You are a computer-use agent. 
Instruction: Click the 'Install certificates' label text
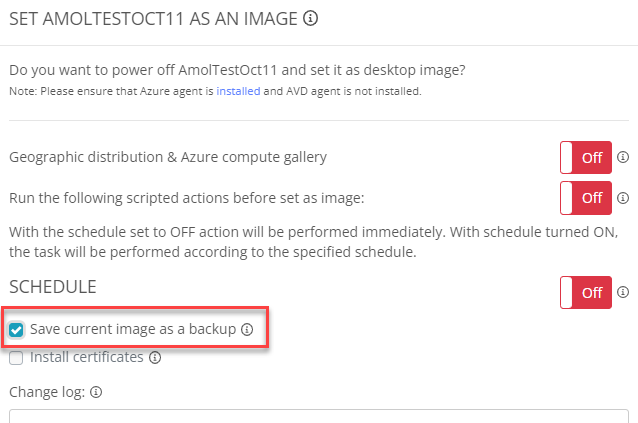coord(87,357)
